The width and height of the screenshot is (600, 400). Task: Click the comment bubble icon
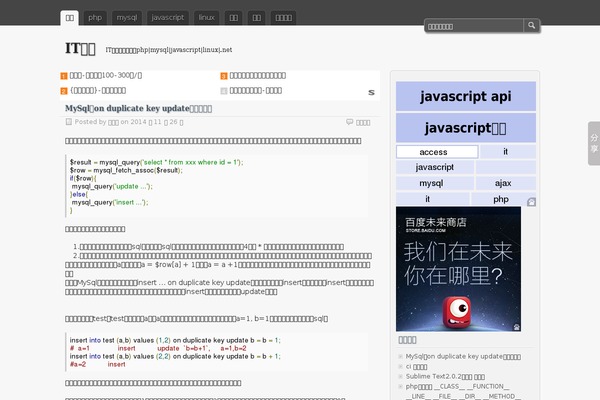click(349, 122)
